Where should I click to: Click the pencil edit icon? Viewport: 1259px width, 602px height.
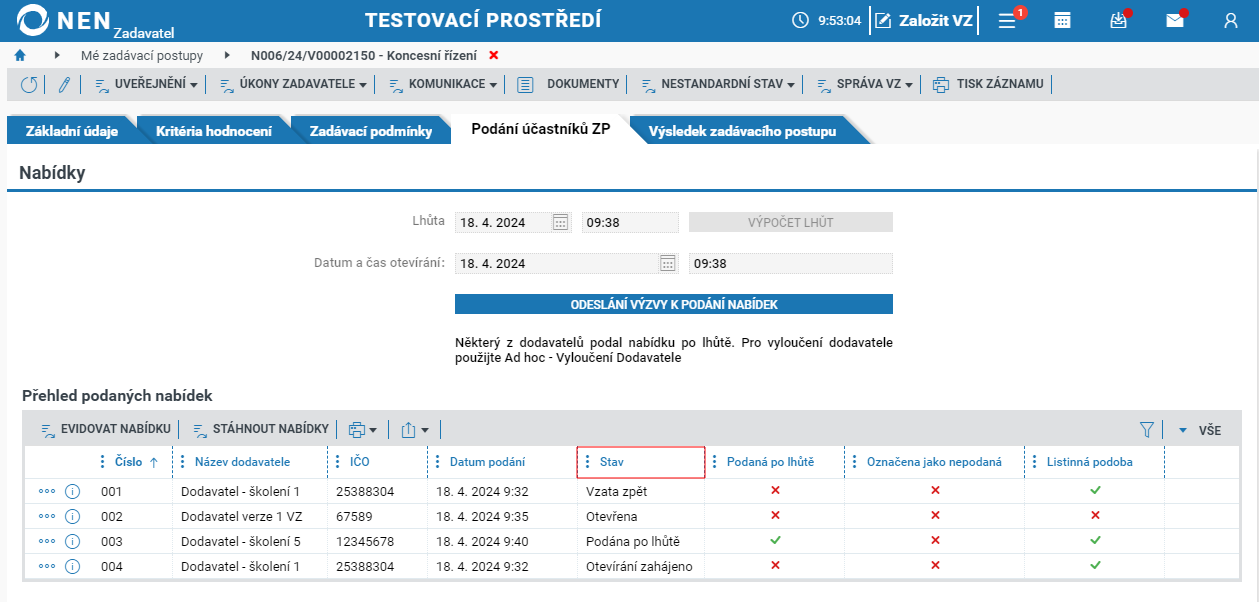pos(64,85)
